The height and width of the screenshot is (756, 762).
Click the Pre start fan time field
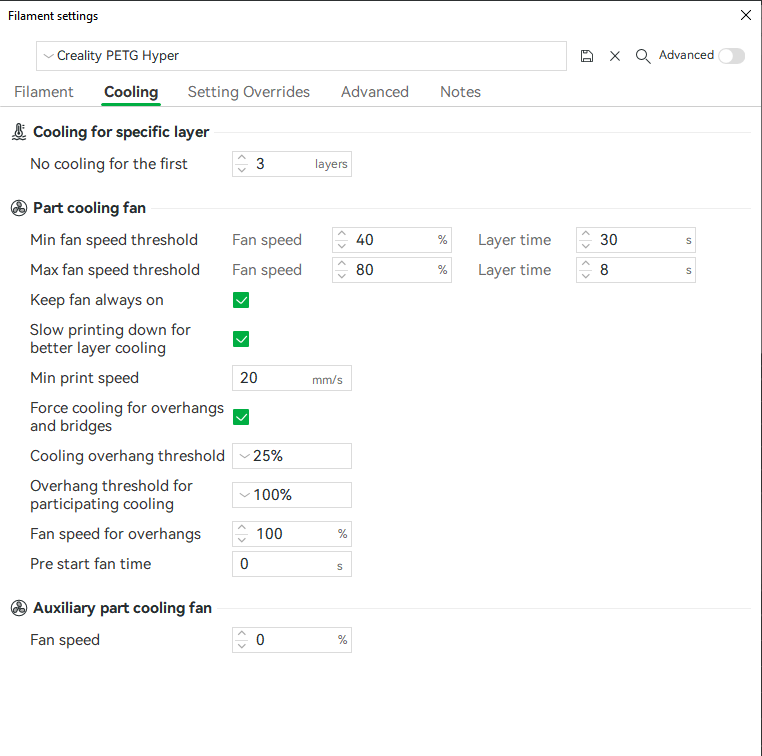[x=284, y=564]
